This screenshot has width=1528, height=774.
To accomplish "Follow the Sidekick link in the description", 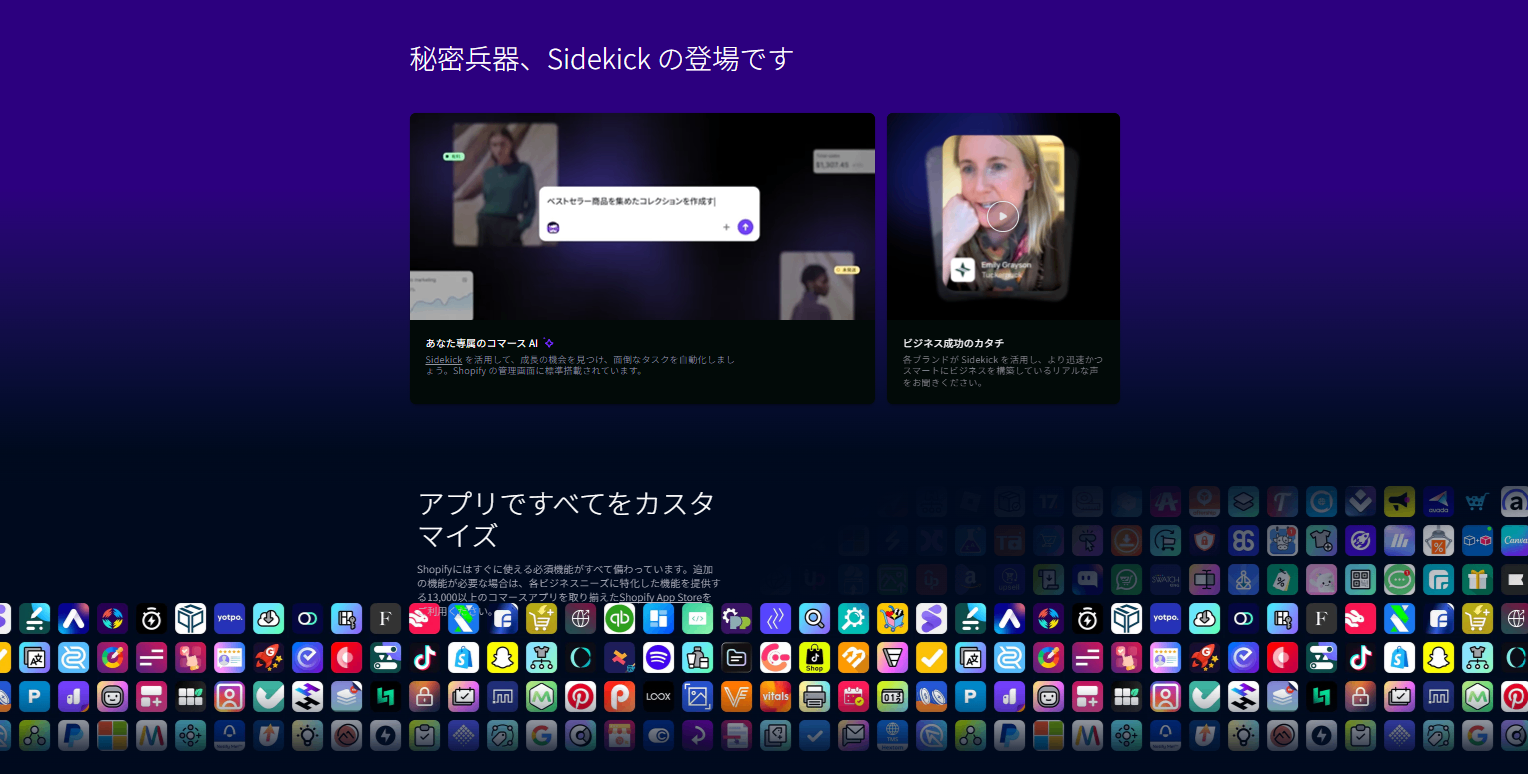I will 444,359.
